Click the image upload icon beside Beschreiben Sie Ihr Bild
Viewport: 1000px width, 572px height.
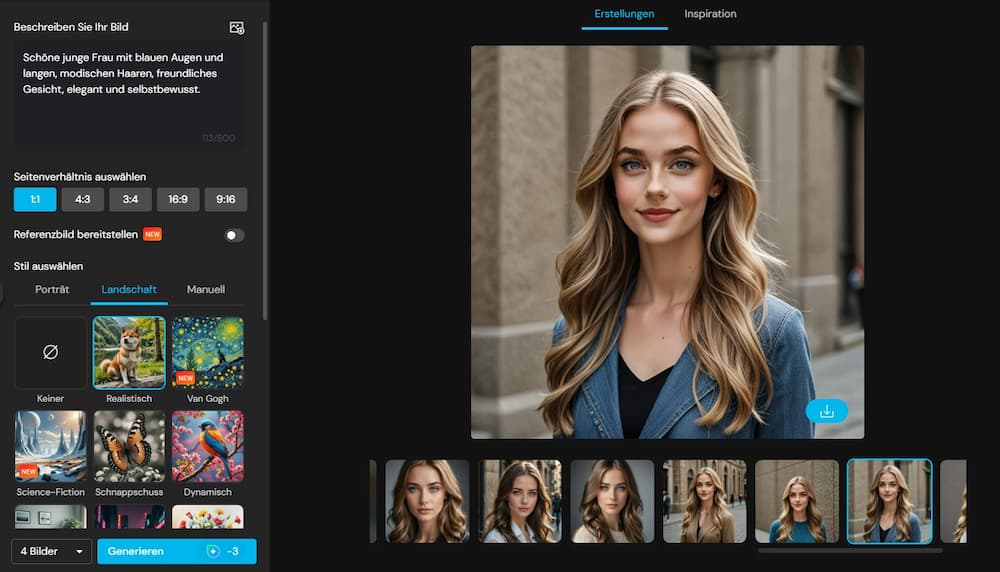[237, 27]
